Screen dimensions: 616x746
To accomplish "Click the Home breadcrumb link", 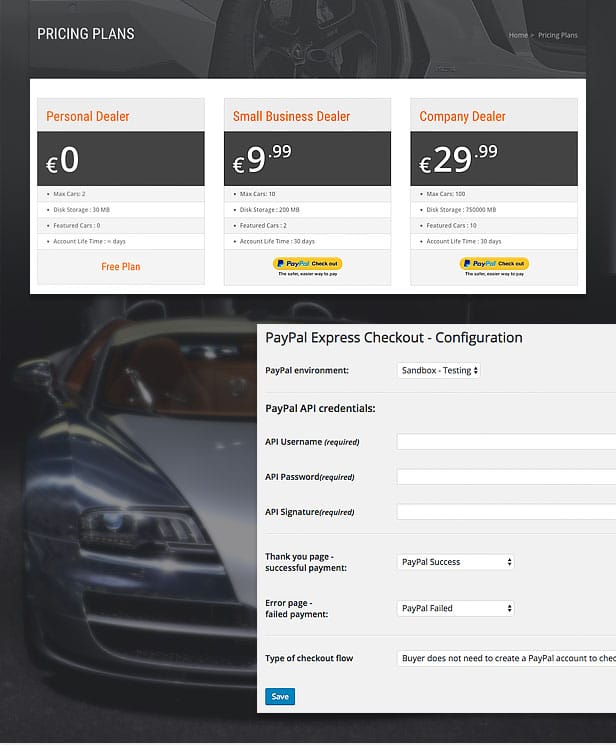I will 518,35.
